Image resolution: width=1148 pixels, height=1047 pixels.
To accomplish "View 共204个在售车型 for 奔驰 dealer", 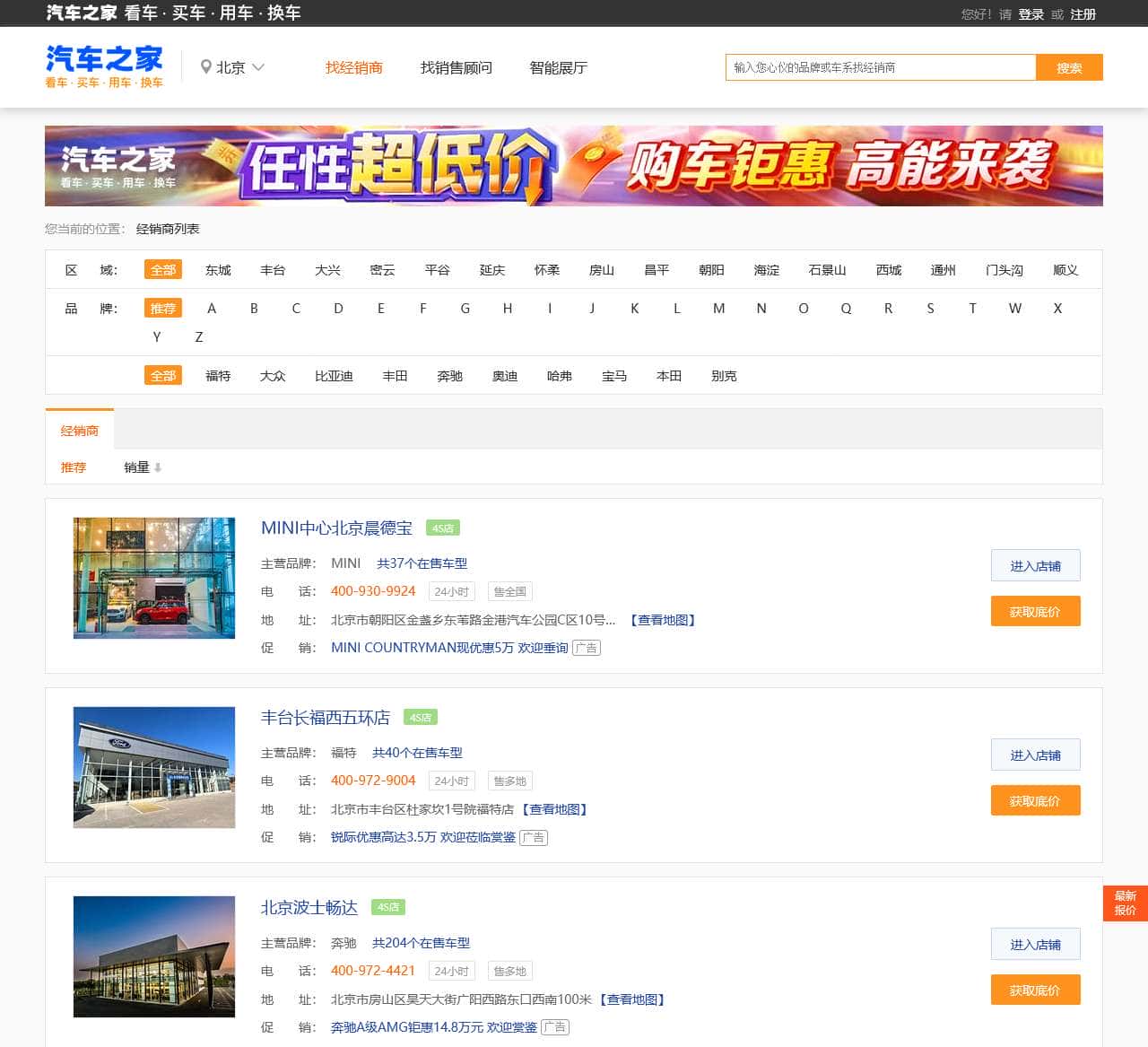I will 421,943.
